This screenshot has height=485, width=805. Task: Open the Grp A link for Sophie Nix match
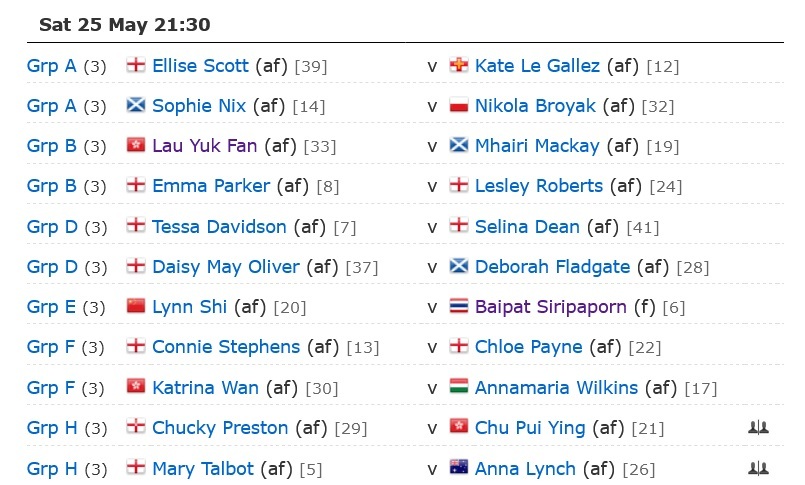click(x=51, y=106)
